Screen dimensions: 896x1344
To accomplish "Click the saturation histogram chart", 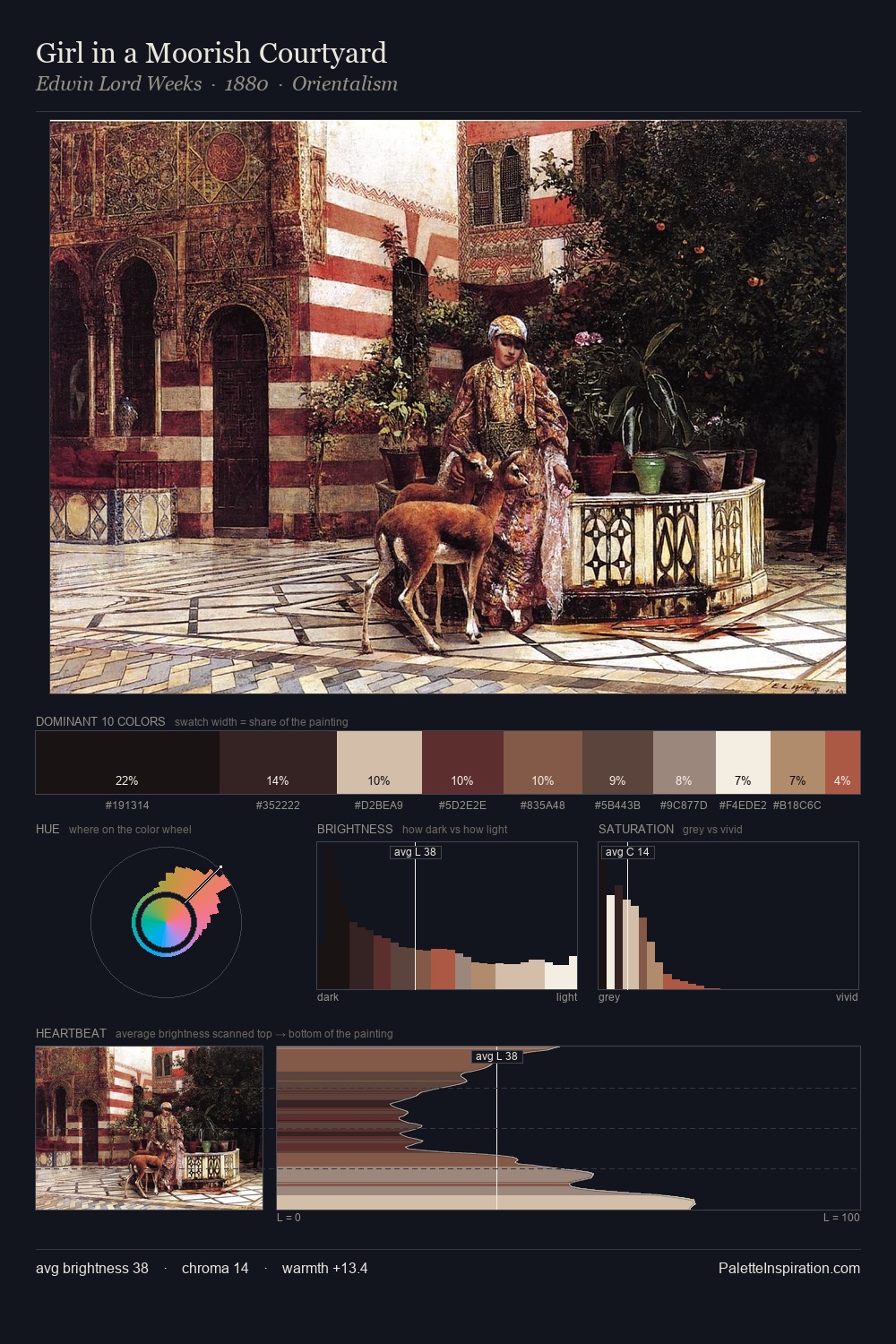I will (x=728, y=916).
